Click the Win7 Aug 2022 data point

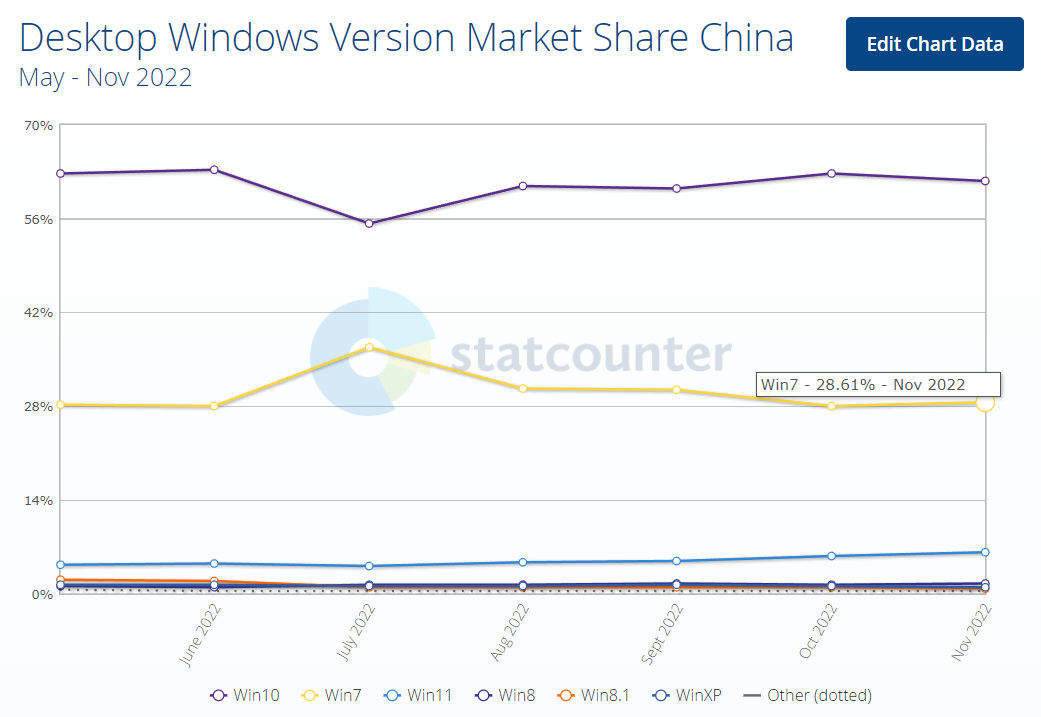[x=523, y=388]
